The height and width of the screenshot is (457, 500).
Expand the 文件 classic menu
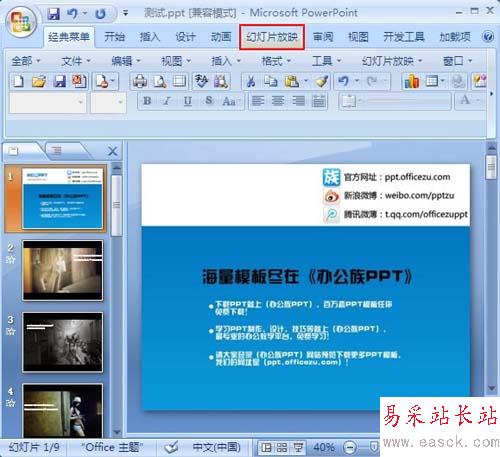(76, 61)
